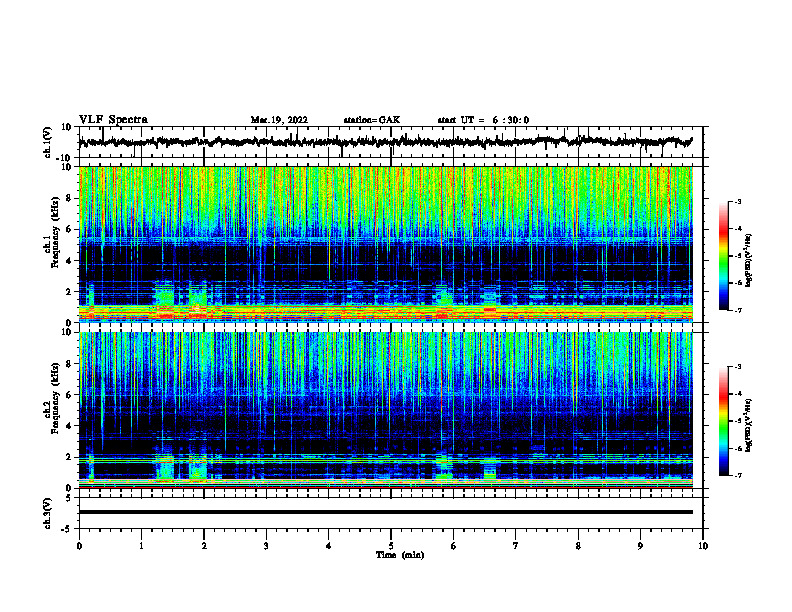Viewport: 792px width, 612px height.
Task: Click the "Time (min)" x-axis label
Action: (400, 555)
